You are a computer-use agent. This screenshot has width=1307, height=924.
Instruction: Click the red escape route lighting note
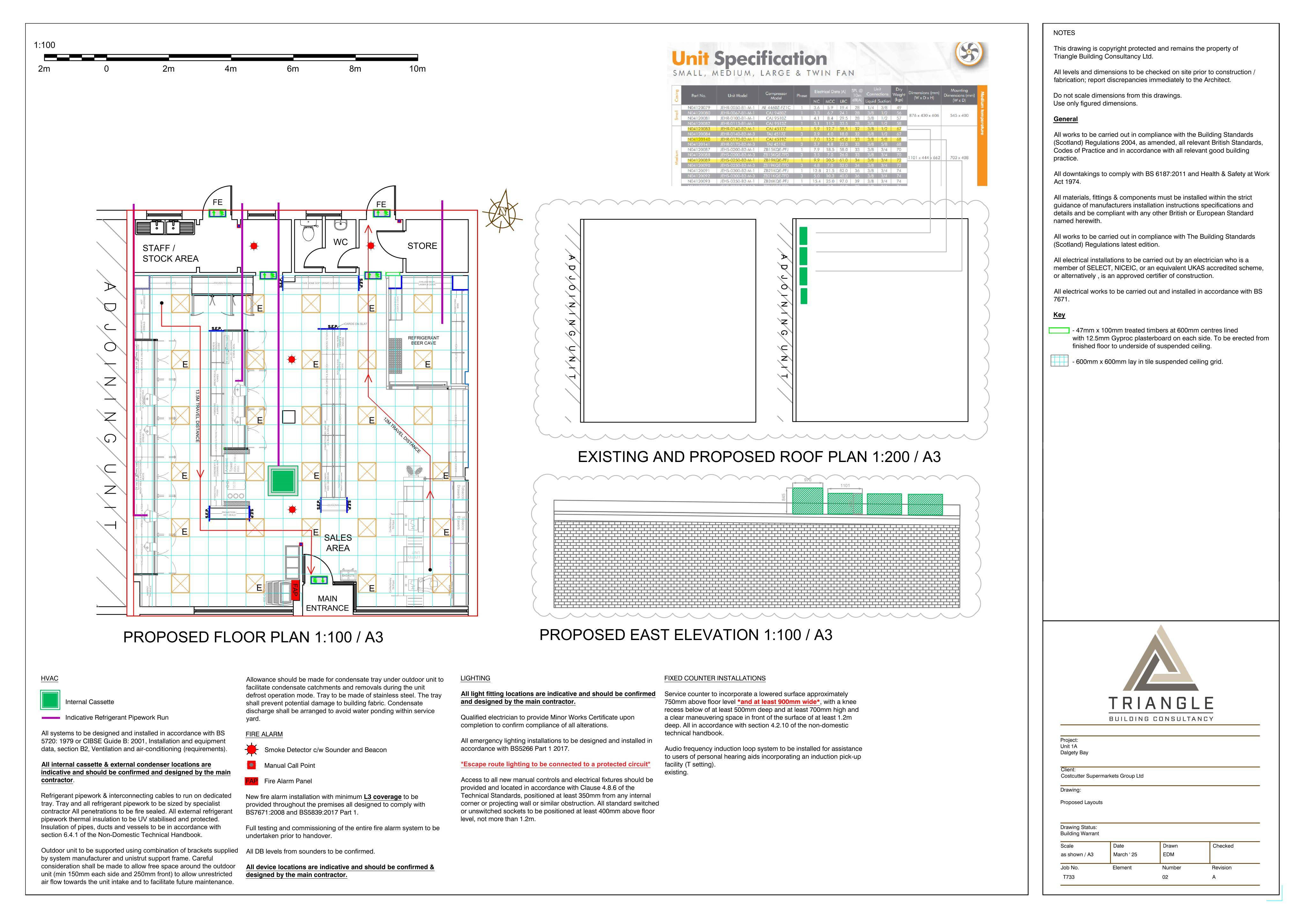click(556, 764)
